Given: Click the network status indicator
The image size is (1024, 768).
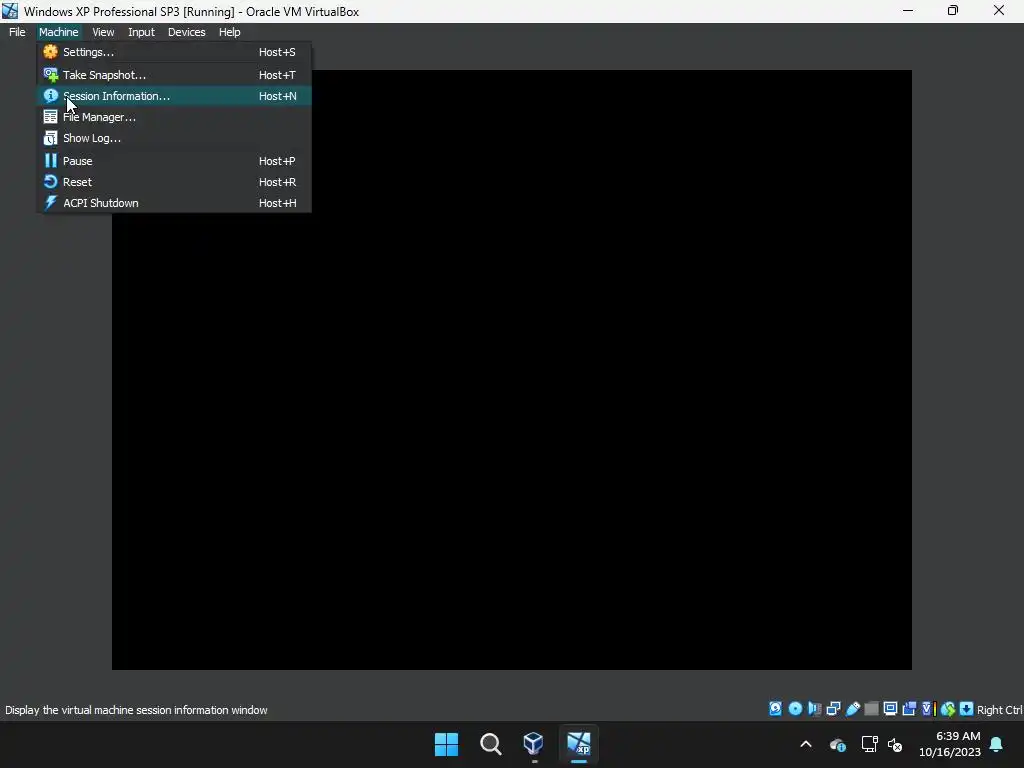Looking at the screenshot, I should pos(833,709).
